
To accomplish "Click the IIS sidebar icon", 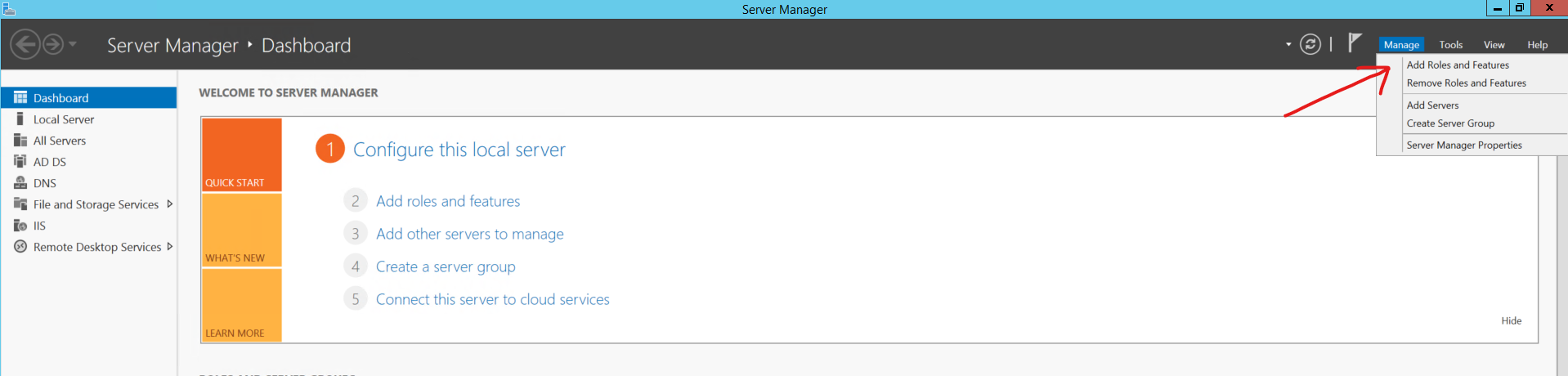I will click(20, 226).
